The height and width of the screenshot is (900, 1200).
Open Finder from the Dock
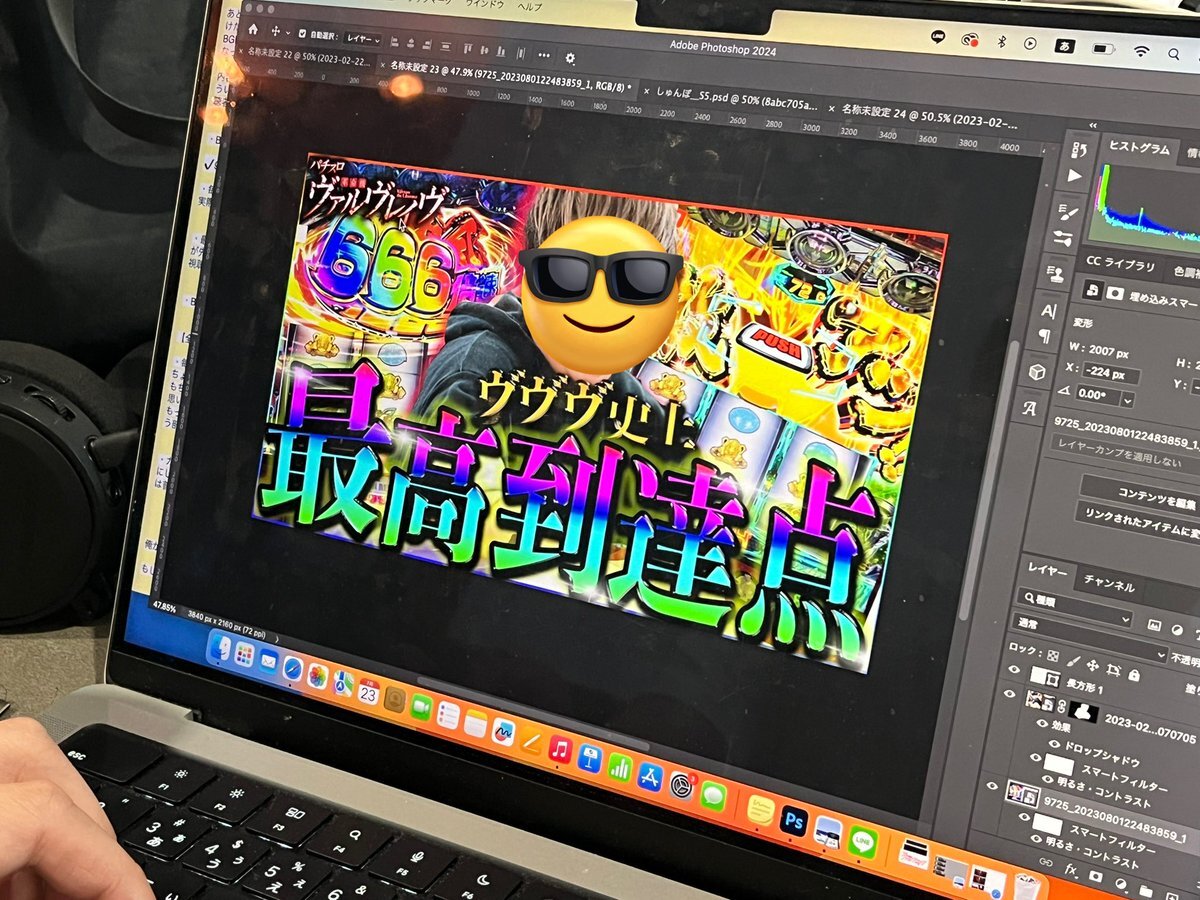(x=220, y=649)
